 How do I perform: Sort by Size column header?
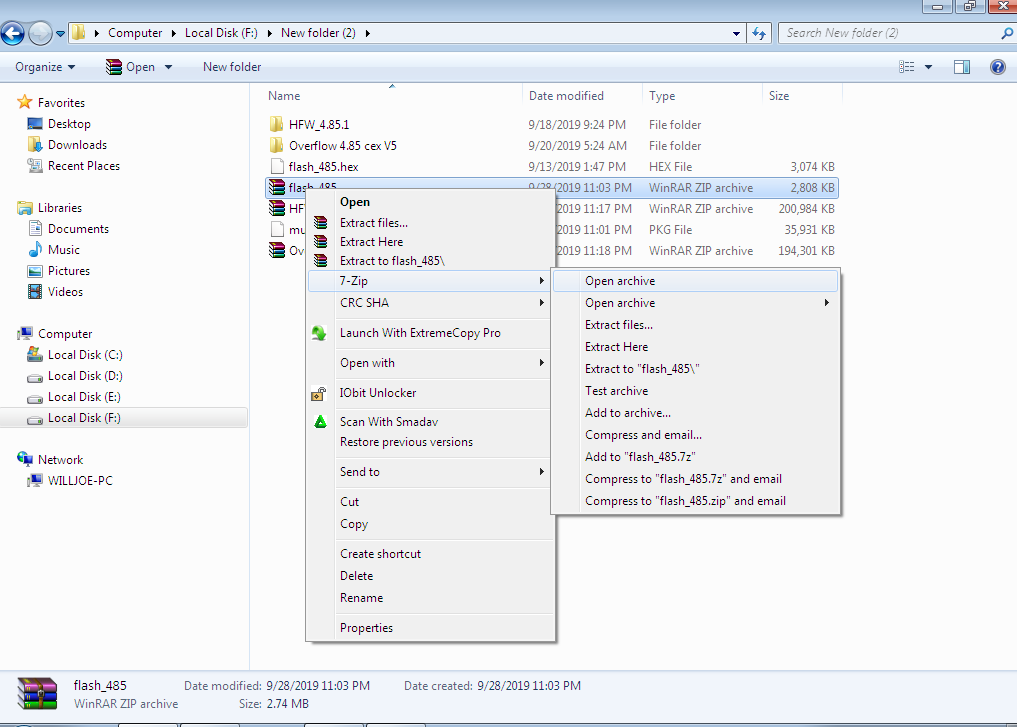point(779,96)
